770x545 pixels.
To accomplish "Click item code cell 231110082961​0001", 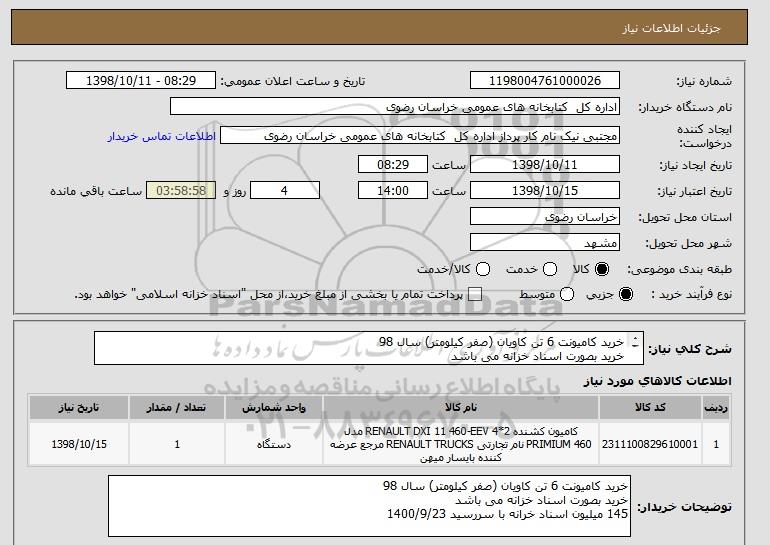I will (650, 444).
